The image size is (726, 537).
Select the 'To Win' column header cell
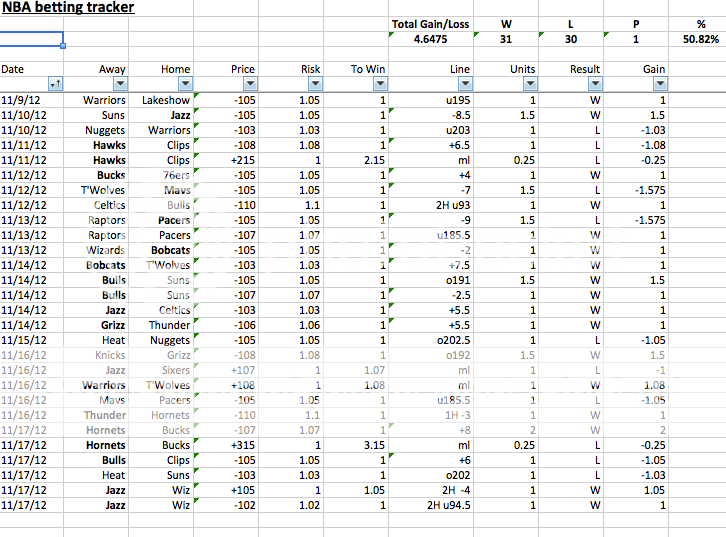click(x=356, y=69)
